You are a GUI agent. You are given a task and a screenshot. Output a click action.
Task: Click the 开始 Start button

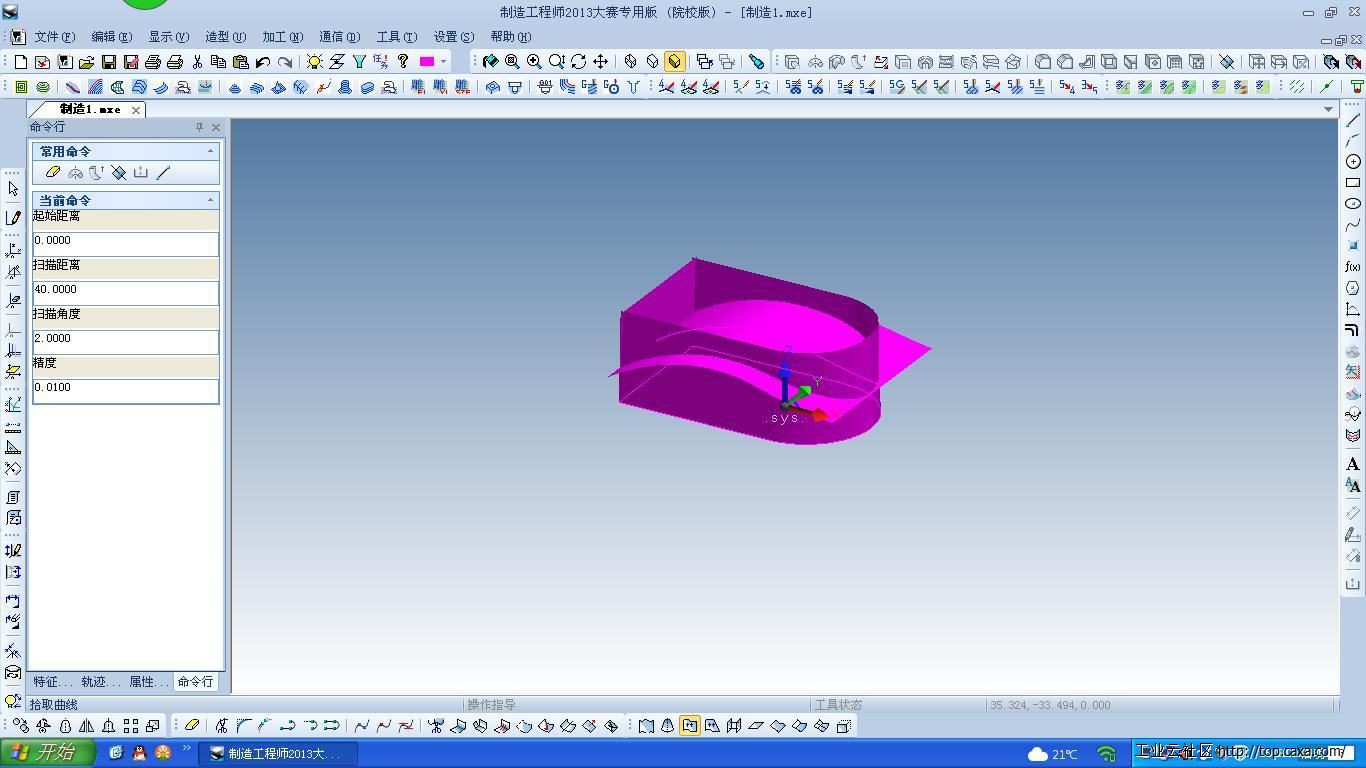[x=47, y=753]
